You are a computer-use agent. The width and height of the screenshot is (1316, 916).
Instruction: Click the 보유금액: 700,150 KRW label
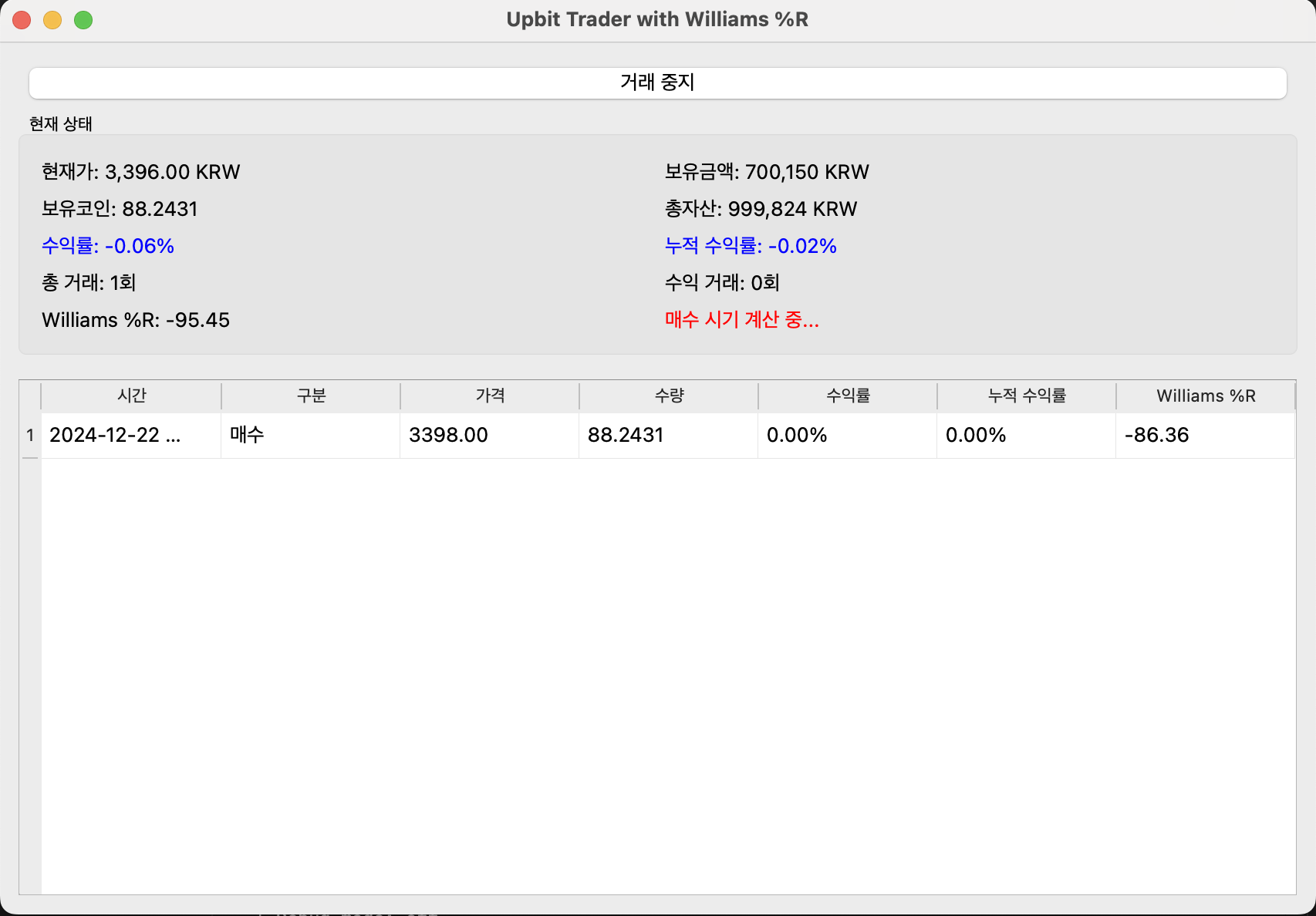(767, 171)
